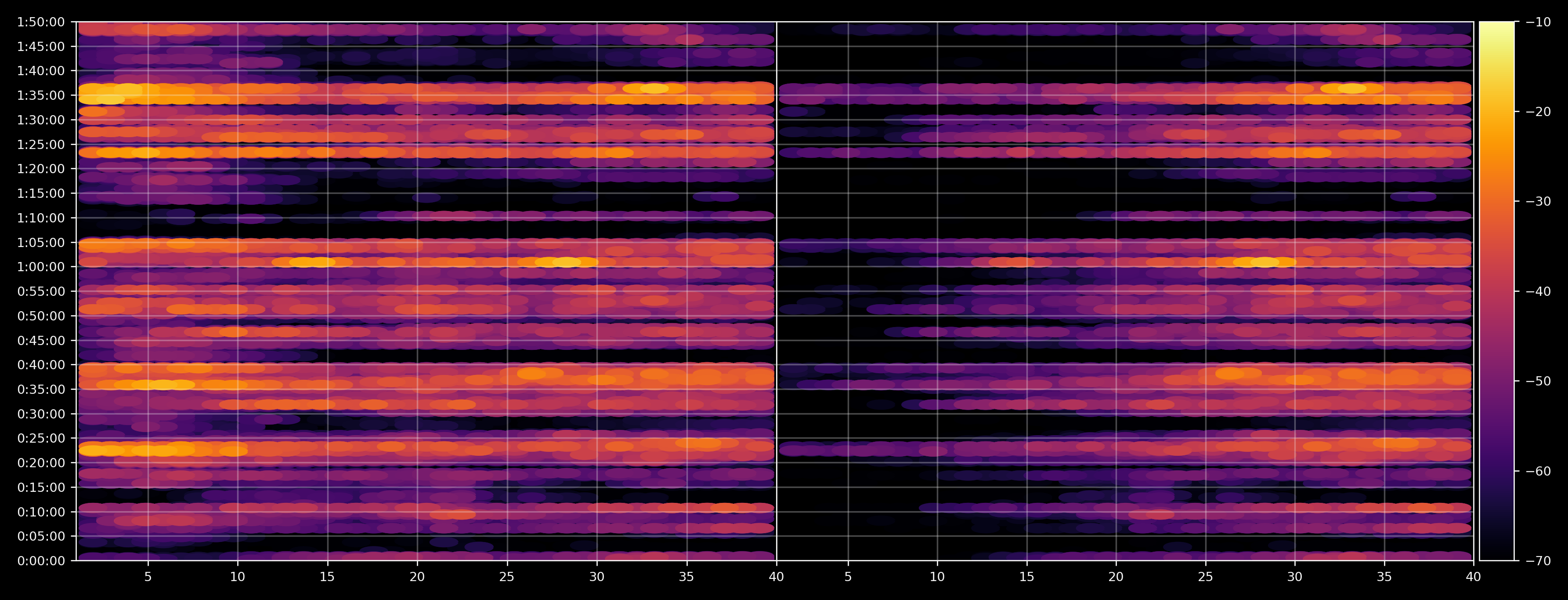Select x-axis tick 10 under the left panel
This screenshot has width=1568, height=600.
pos(237,577)
